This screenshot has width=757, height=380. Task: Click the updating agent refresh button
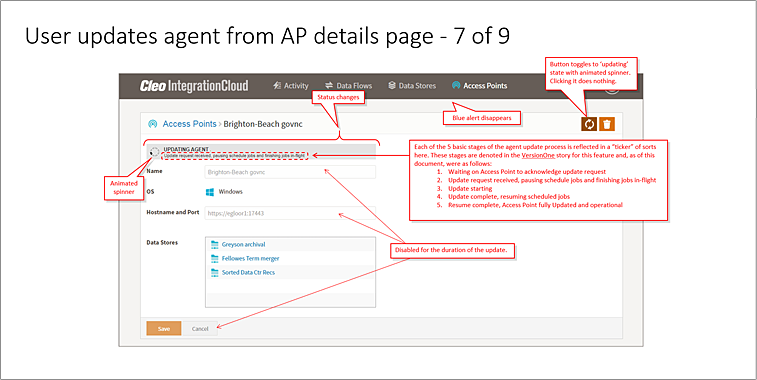(589, 124)
